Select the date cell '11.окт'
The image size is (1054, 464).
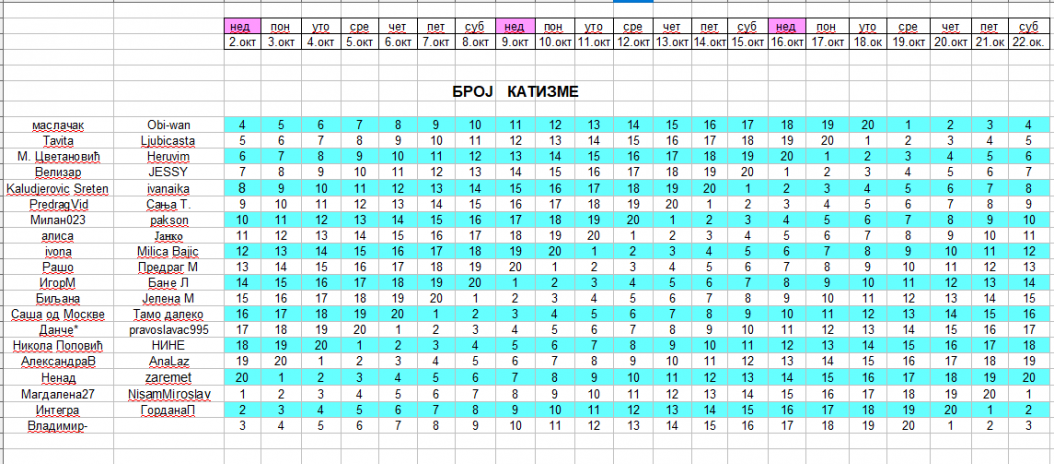coord(594,42)
